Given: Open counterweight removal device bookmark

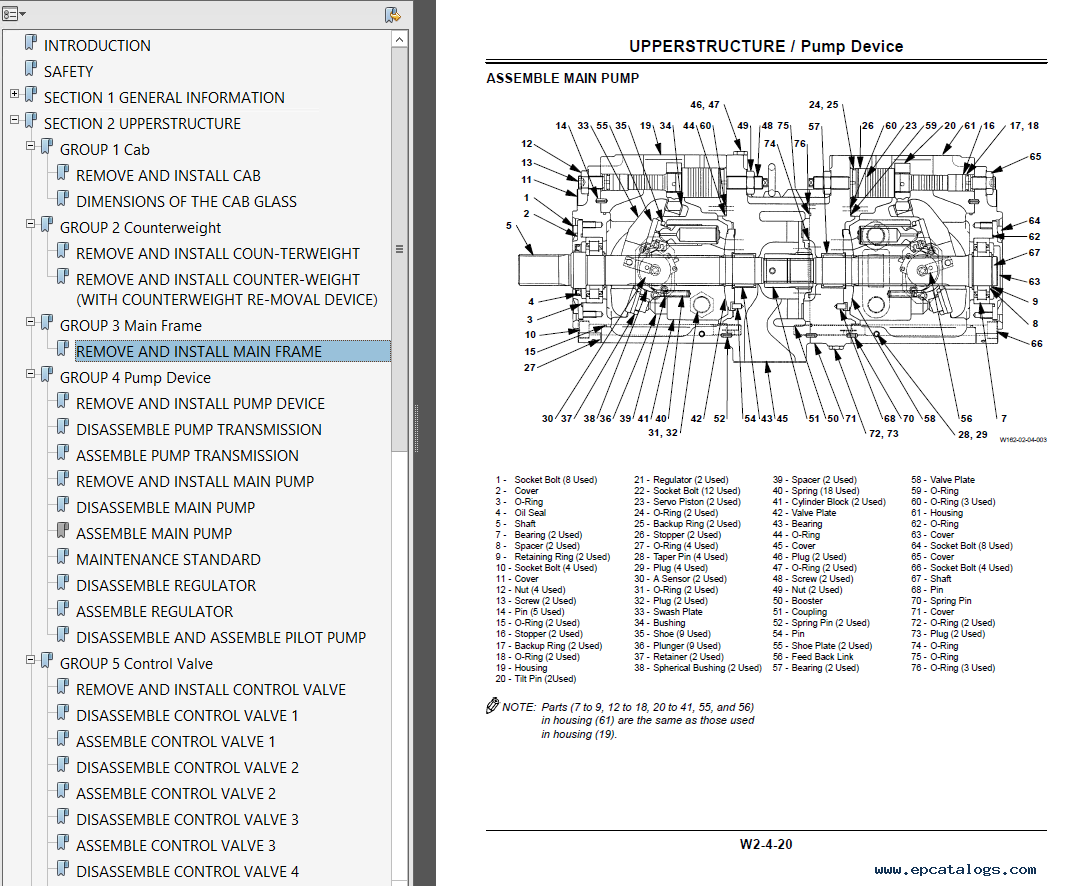Looking at the screenshot, I should pyautogui.click(x=227, y=290).
